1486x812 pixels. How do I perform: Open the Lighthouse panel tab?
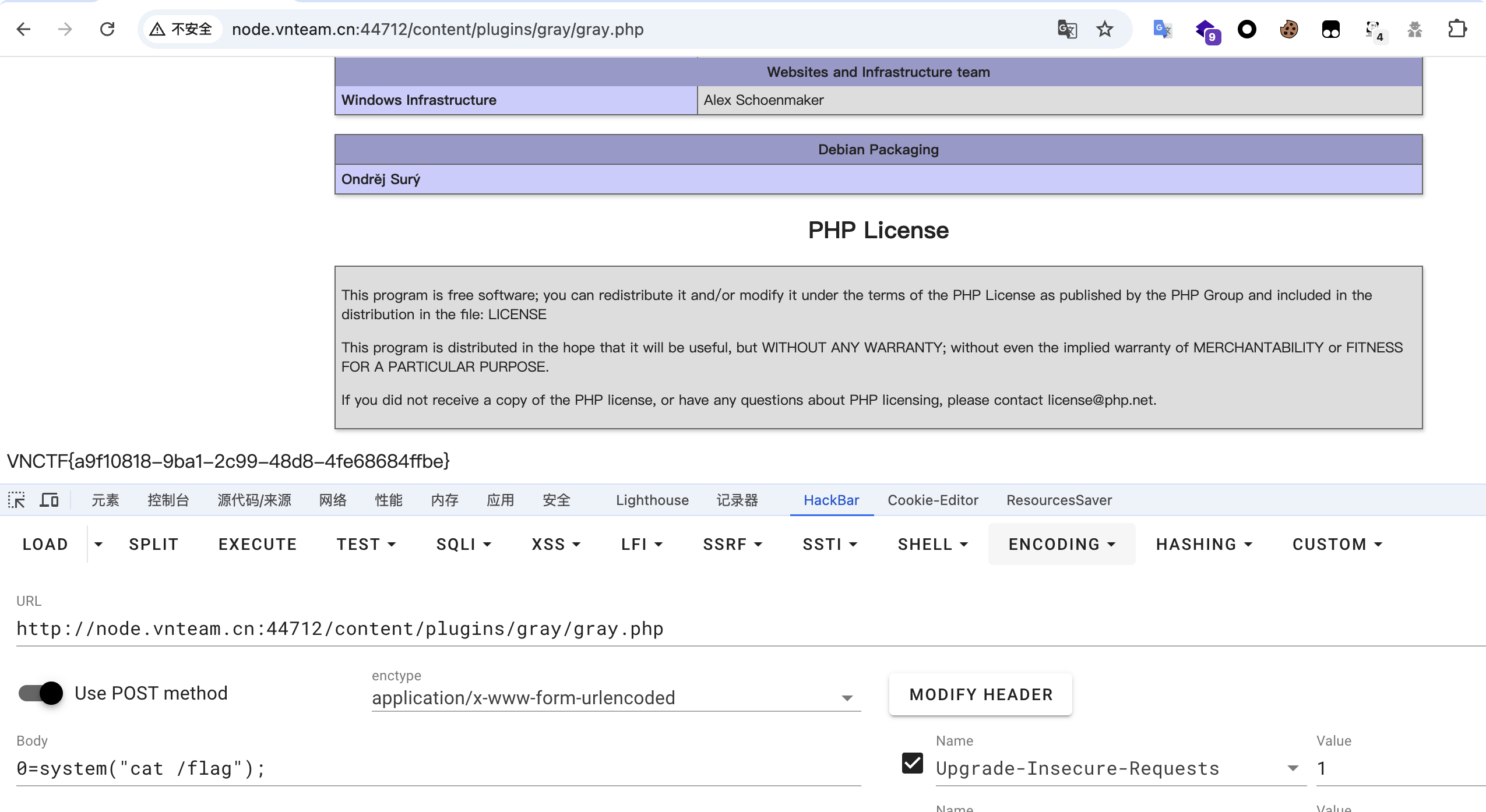coord(652,500)
